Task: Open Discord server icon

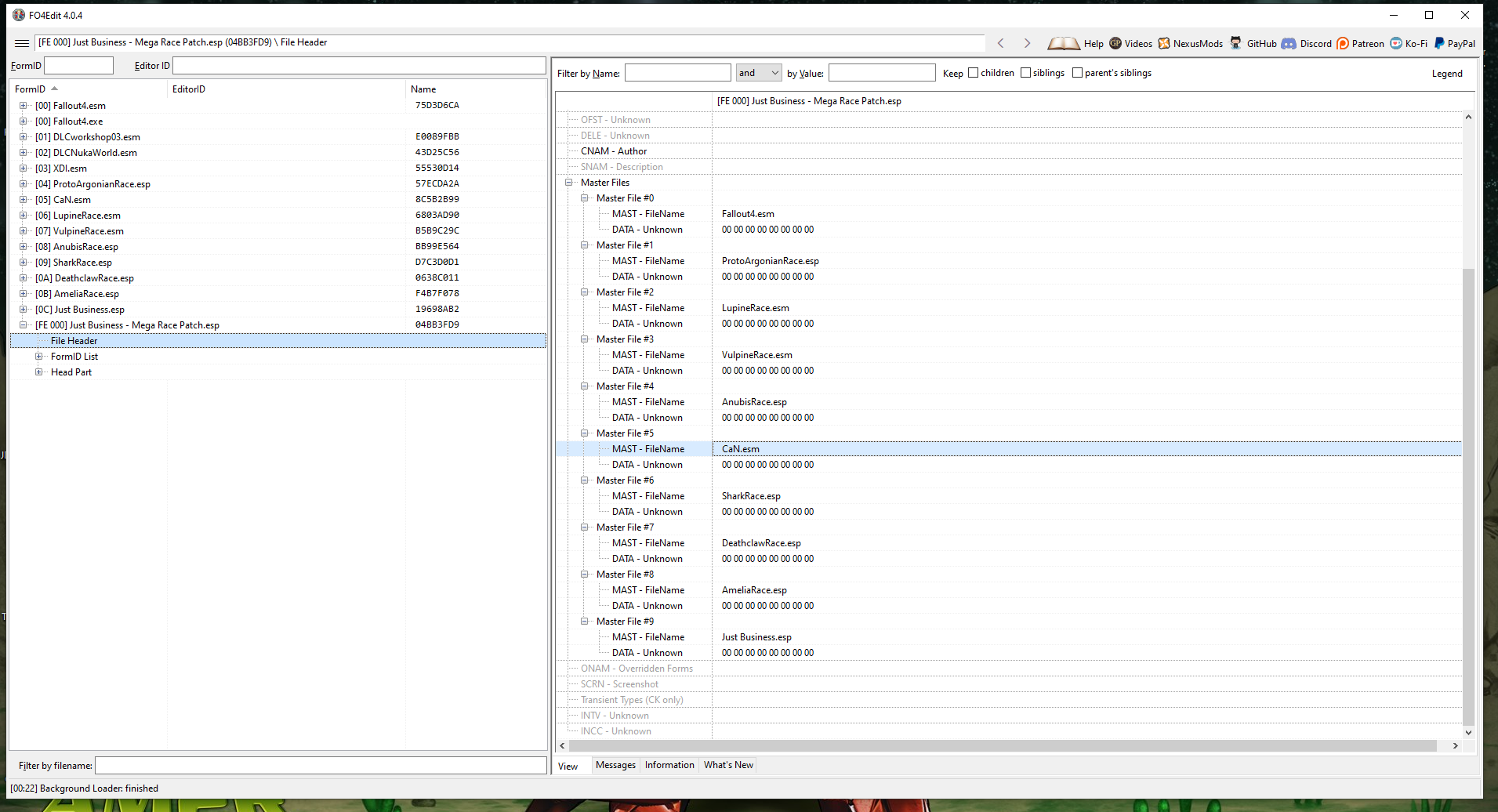Action: [x=1289, y=43]
